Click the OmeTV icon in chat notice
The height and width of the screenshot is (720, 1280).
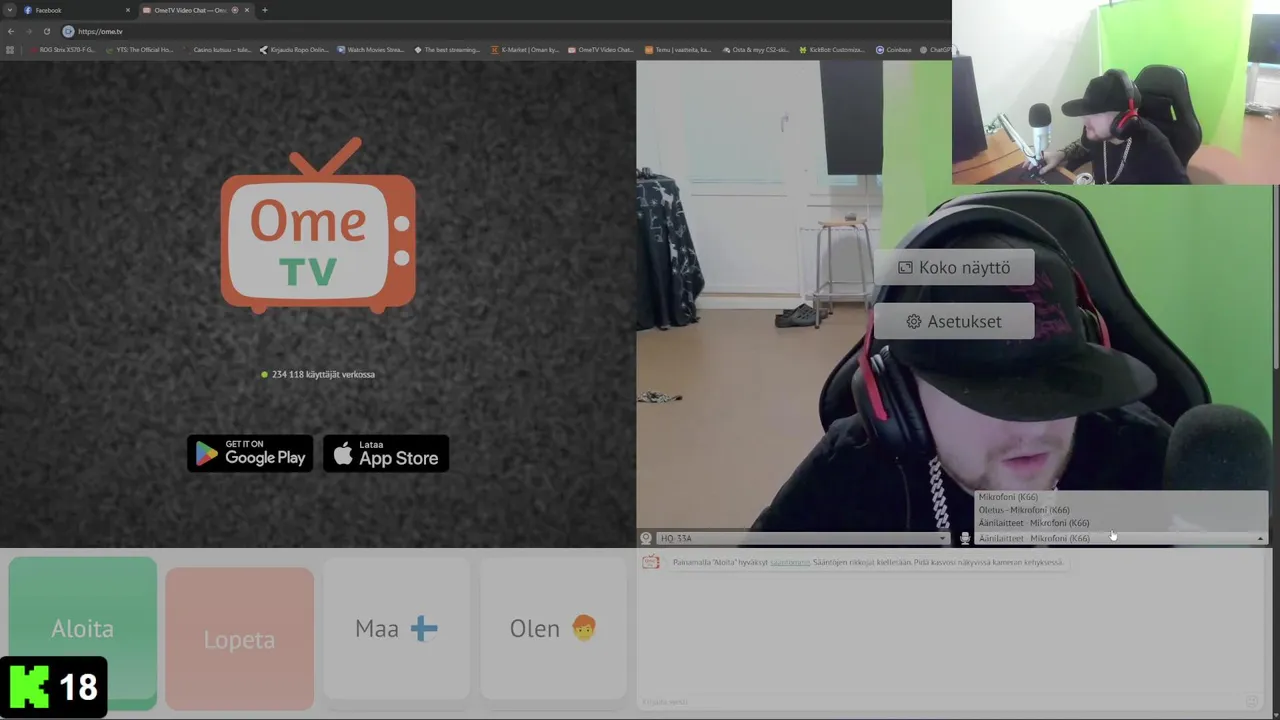[651, 562]
